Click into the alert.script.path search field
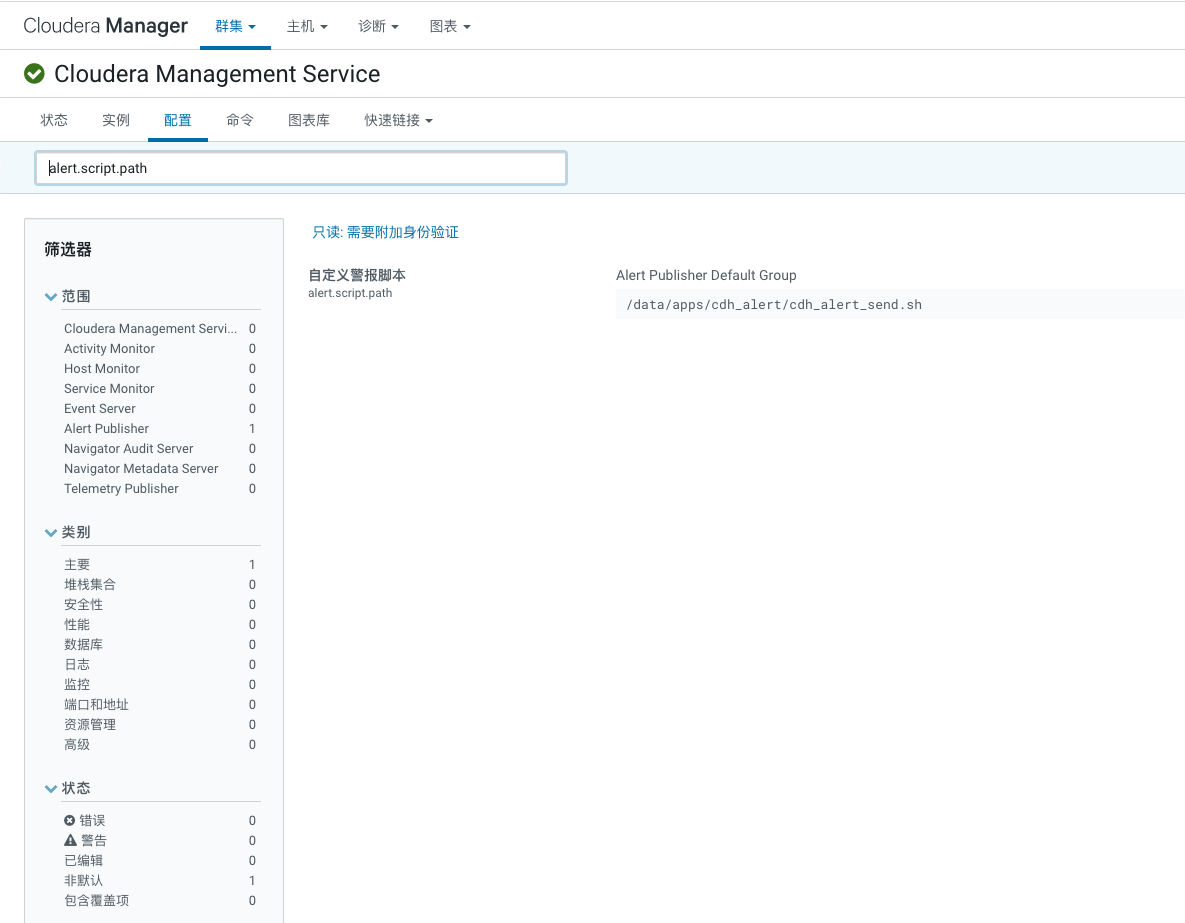Viewport: 1185px width, 923px height. point(301,168)
